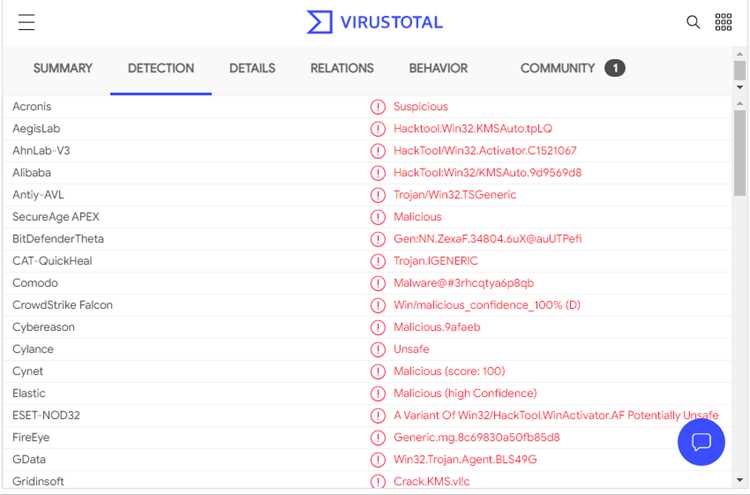This screenshot has height=495, width=750.
Task: Select the AhnLab-V3 engine name
Action: [x=41, y=151]
